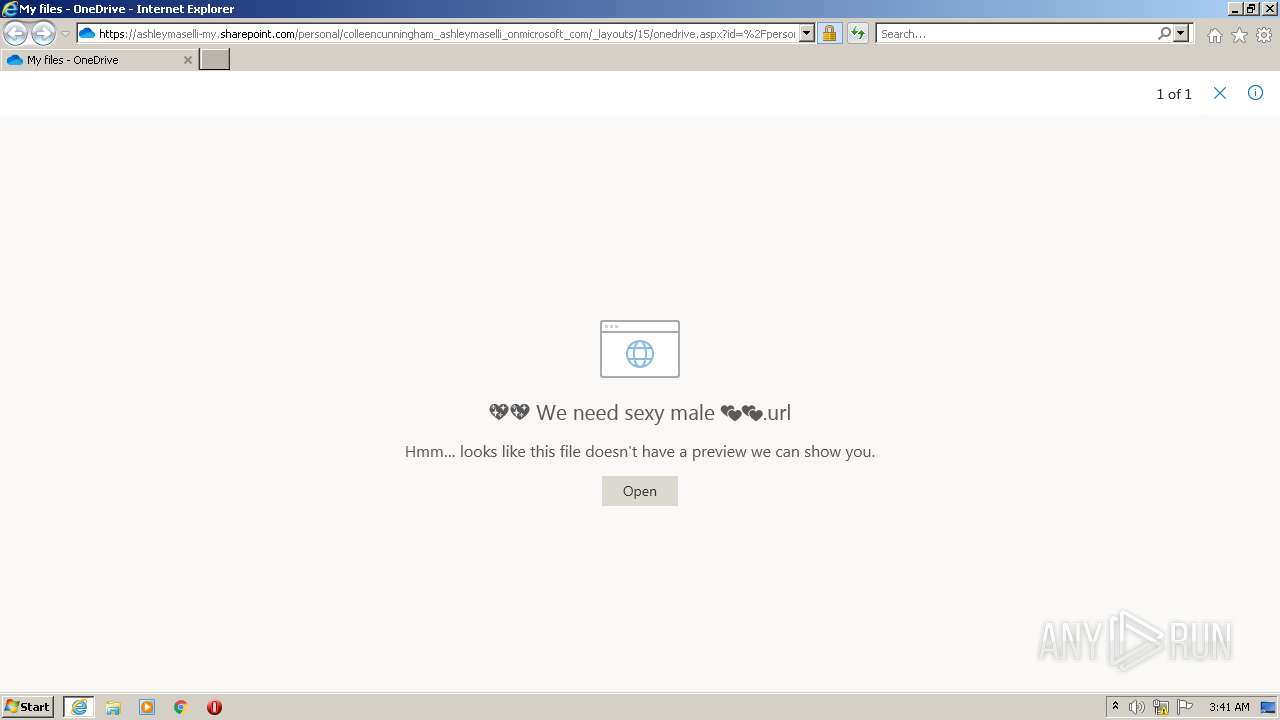Click the Show desktop tray icon
The width and height of the screenshot is (1280, 720).
tap(1268, 707)
